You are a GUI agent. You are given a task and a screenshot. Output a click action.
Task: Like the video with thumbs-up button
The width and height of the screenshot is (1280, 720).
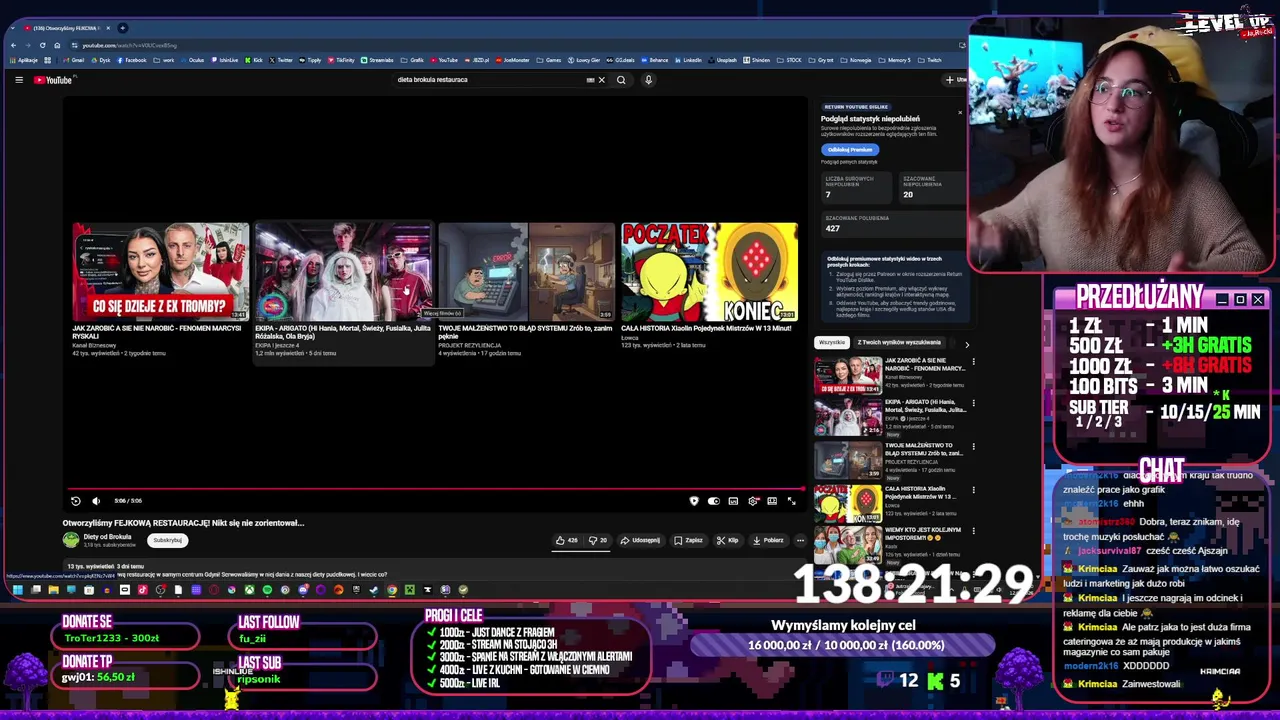(x=568, y=540)
